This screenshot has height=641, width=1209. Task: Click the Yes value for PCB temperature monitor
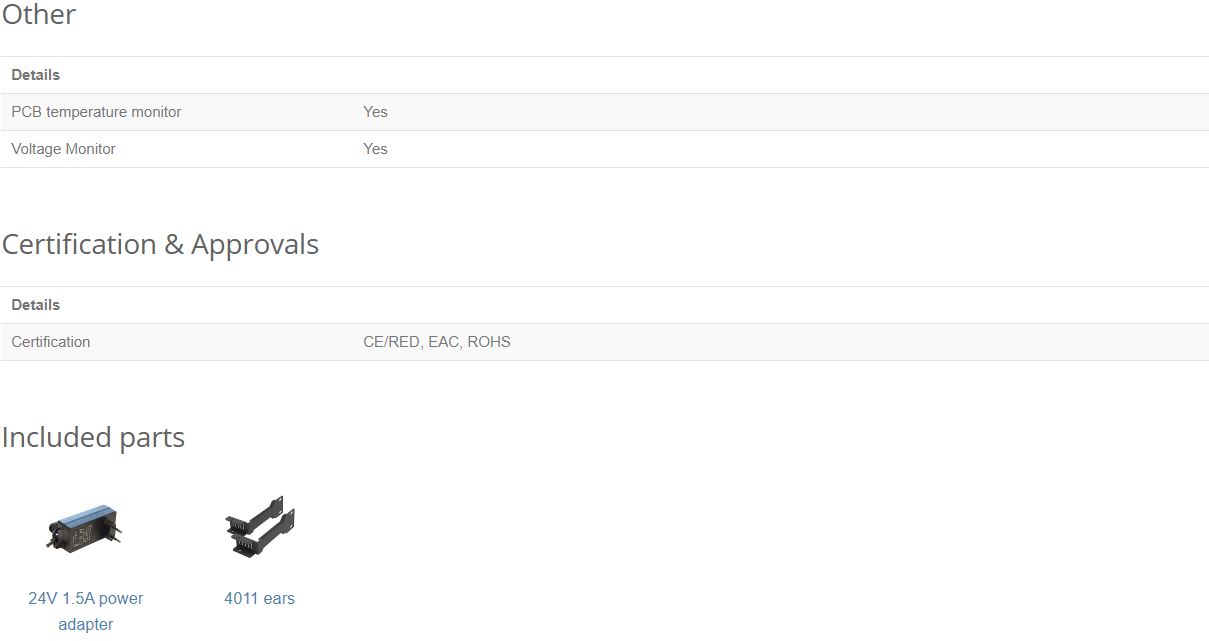click(375, 112)
